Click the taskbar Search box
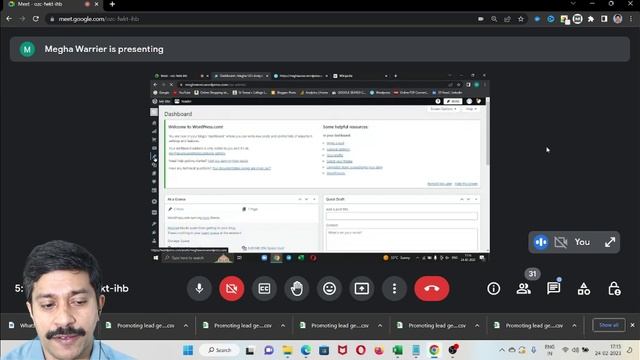Screen dimensions: 640x360 click(220, 350)
